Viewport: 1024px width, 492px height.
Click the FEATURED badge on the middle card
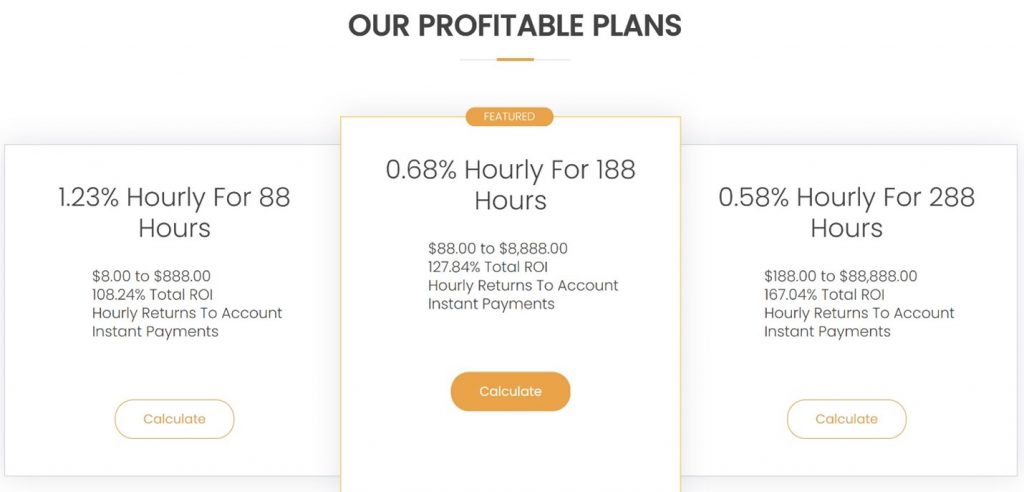click(509, 116)
